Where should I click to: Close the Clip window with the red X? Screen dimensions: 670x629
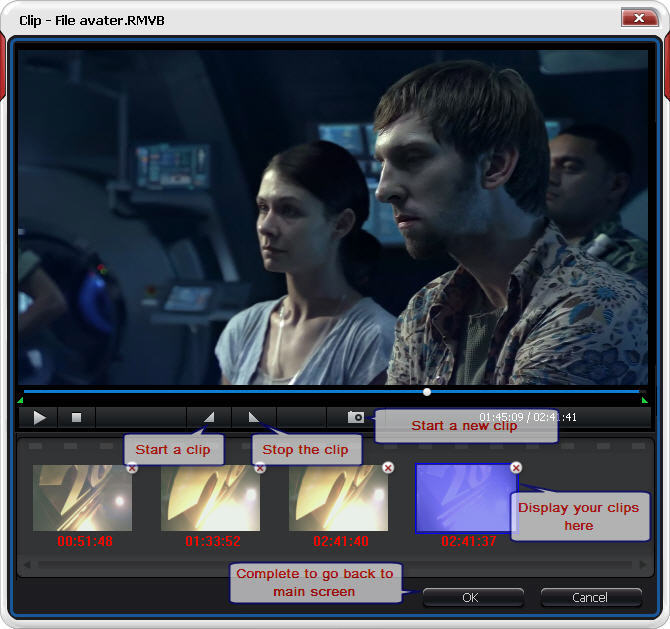639,18
